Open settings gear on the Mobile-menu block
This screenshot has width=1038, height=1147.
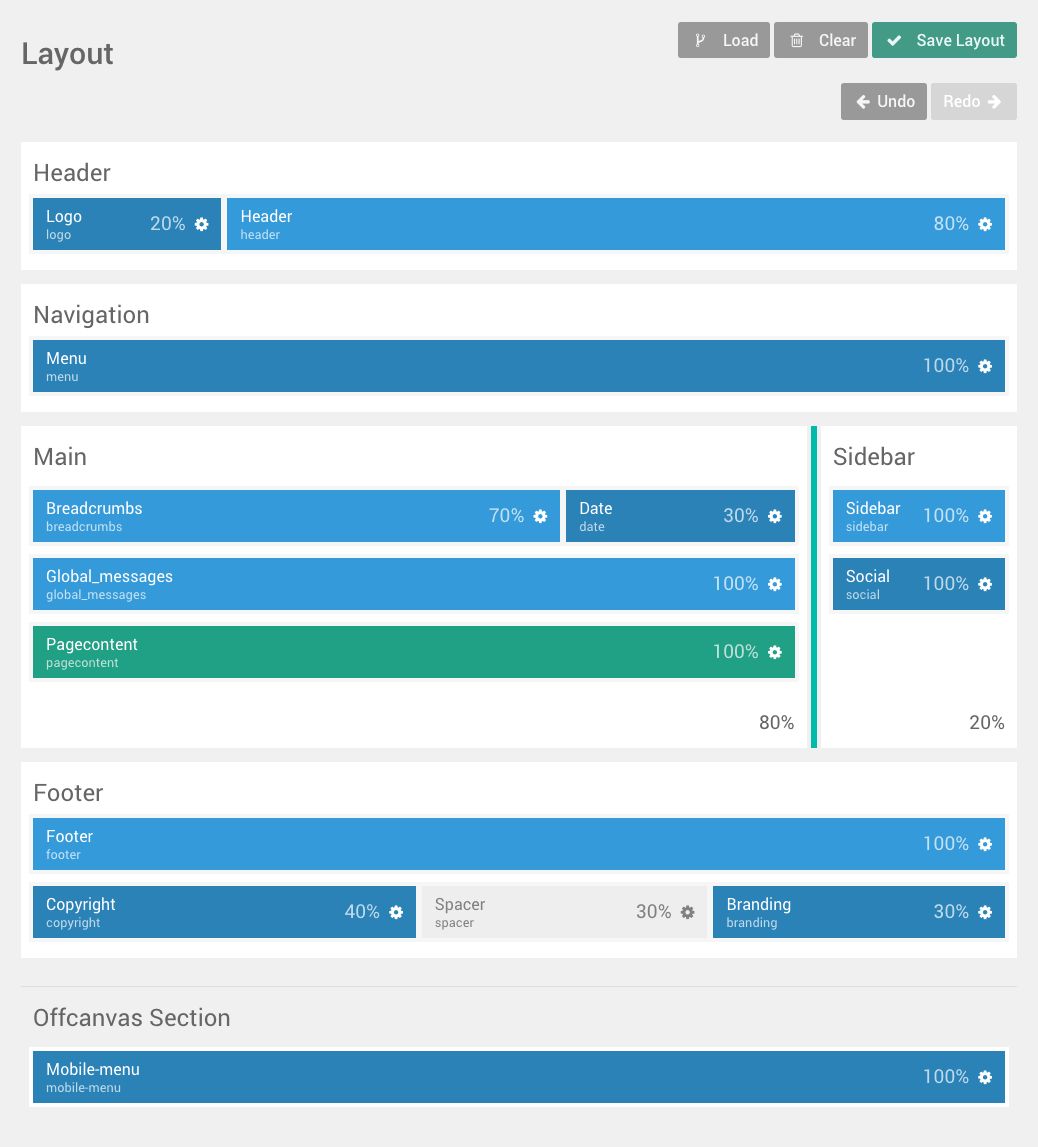(x=983, y=1077)
